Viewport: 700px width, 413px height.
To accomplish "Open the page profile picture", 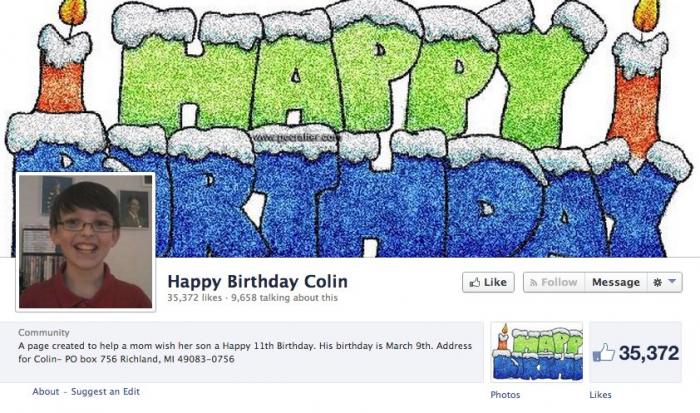I will 85,242.
